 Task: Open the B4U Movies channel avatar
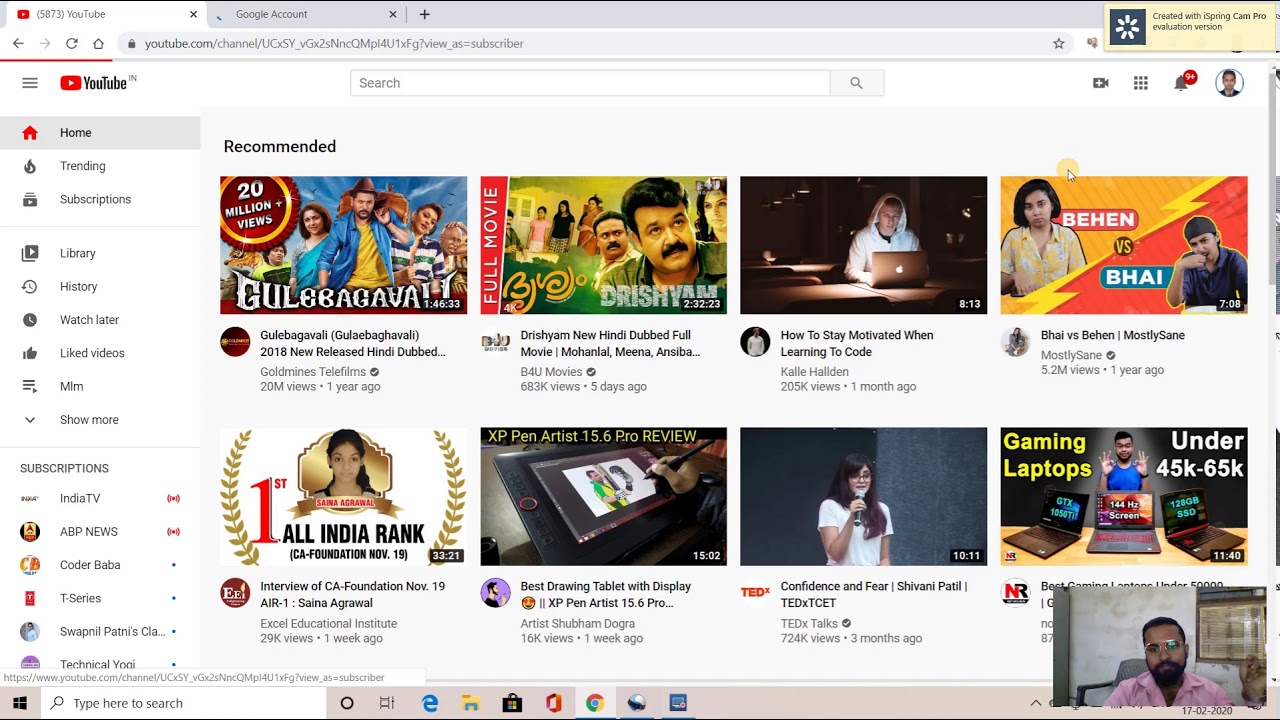click(495, 342)
